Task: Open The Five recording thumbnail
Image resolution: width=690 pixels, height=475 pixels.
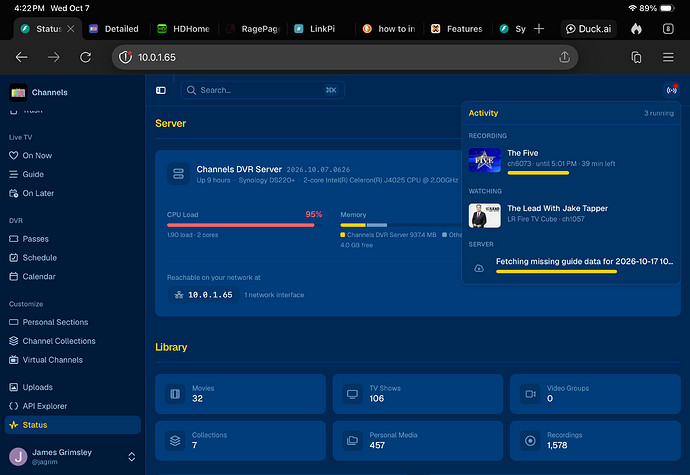Action: [x=484, y=160]
